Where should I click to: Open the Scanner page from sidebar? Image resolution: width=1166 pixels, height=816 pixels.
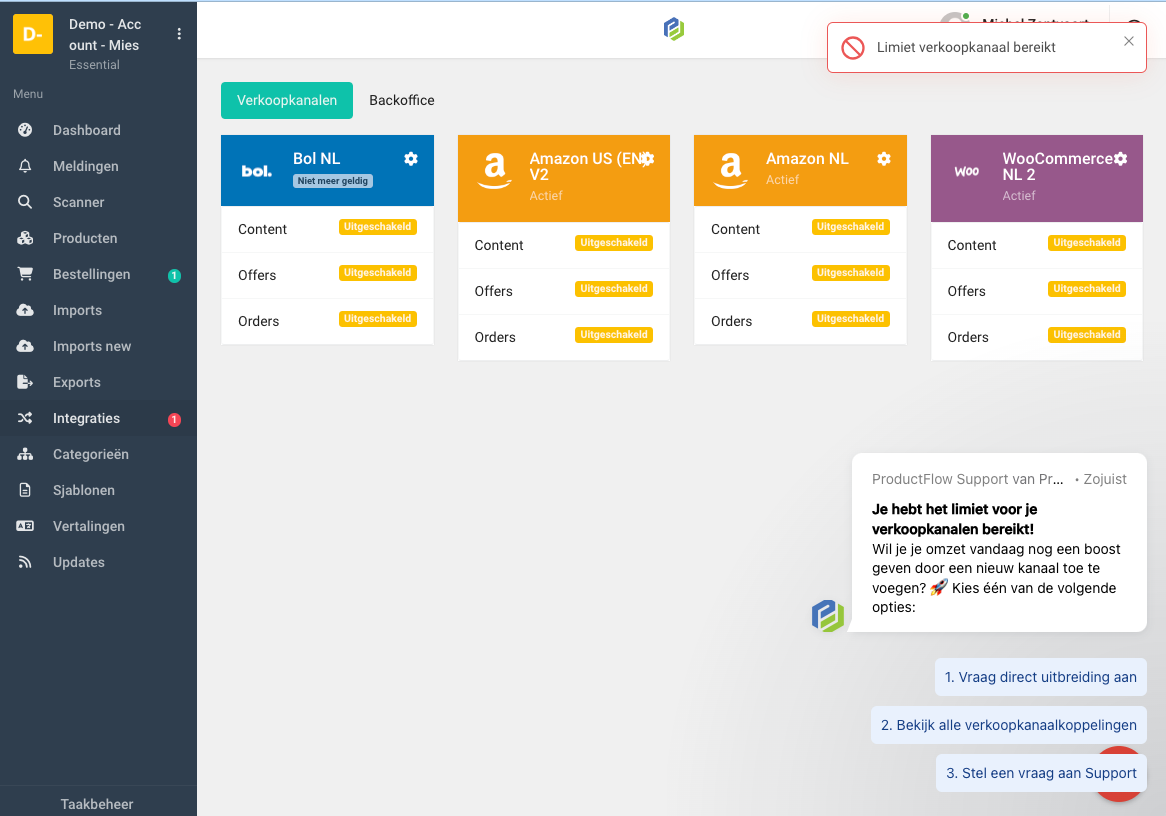78,202
